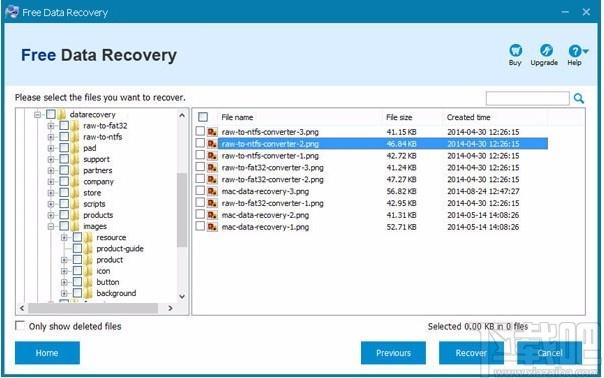The width and height of the screenshot is (604, 378).
Task: Check the box for raw-to-fat32-converter-2.png
Action: click(200, 179)
